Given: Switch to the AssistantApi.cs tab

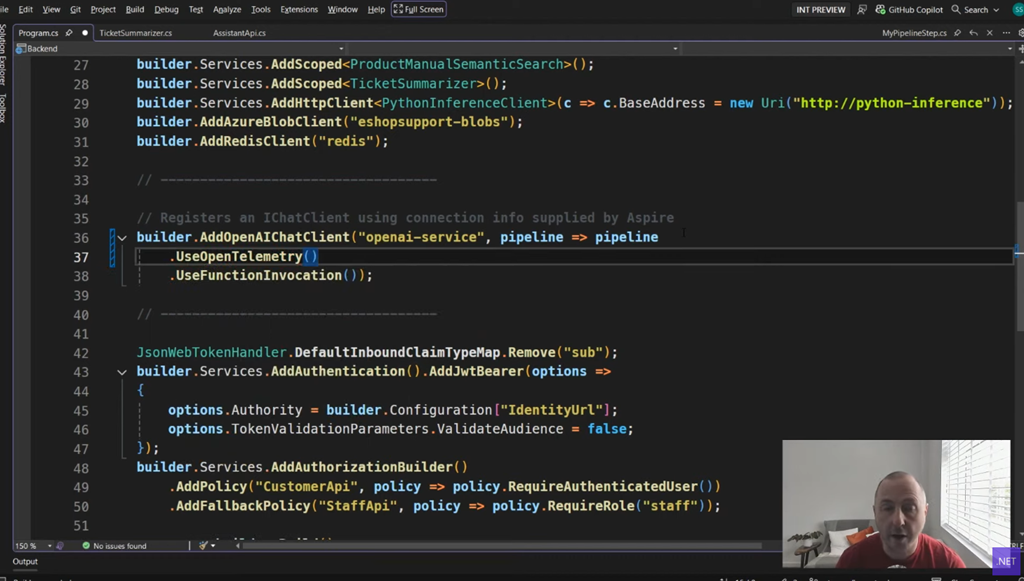Looking at the screenshot, I should tap(239, 33).
